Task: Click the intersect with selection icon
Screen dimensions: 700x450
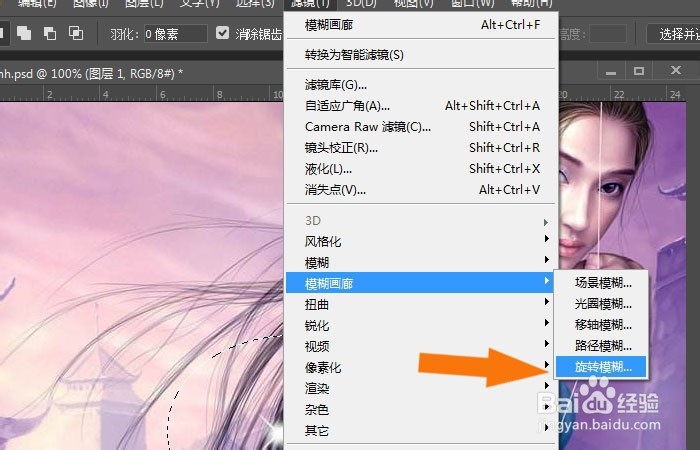Action: point(75,33)
